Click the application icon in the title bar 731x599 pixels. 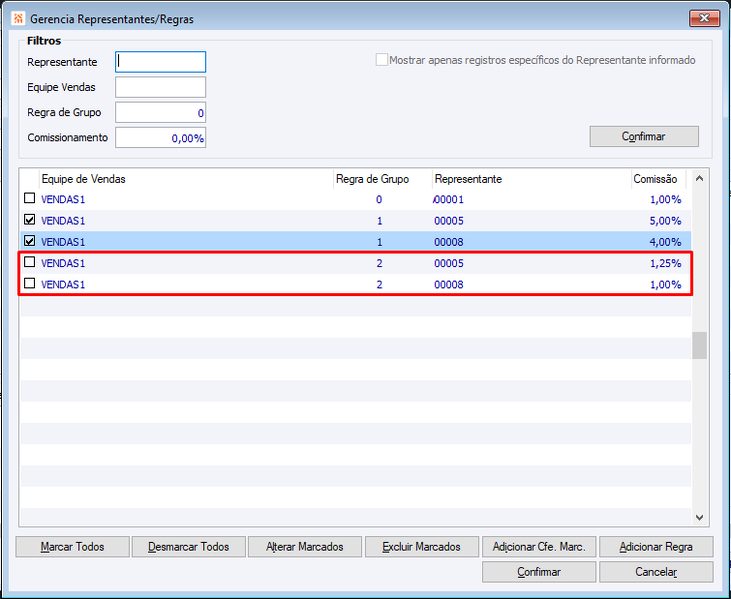click(x=18, y=19)
